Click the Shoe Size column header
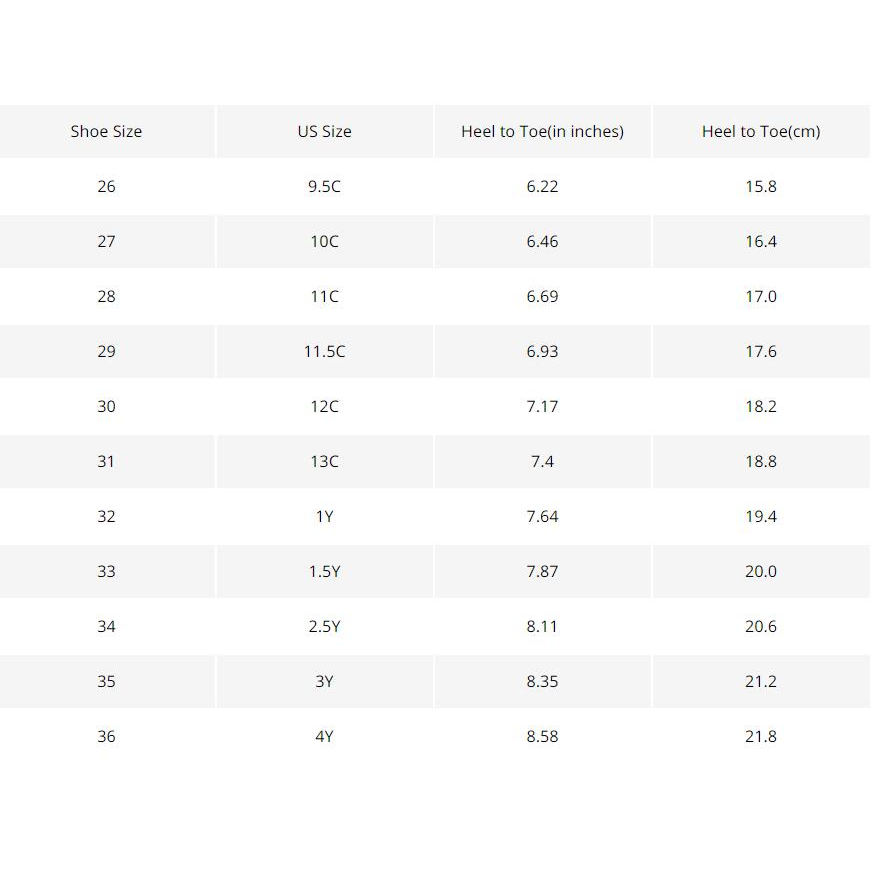This screenshot has height=873, width=873. pyautogui.click(x=106, y=131)
